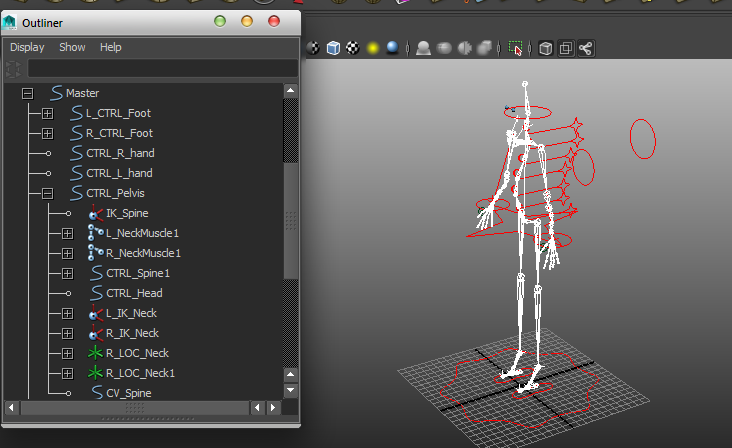Toggle screen space ambient occlusion icon
The width and height of the screenshot is (732, 448).
[423, 48]
